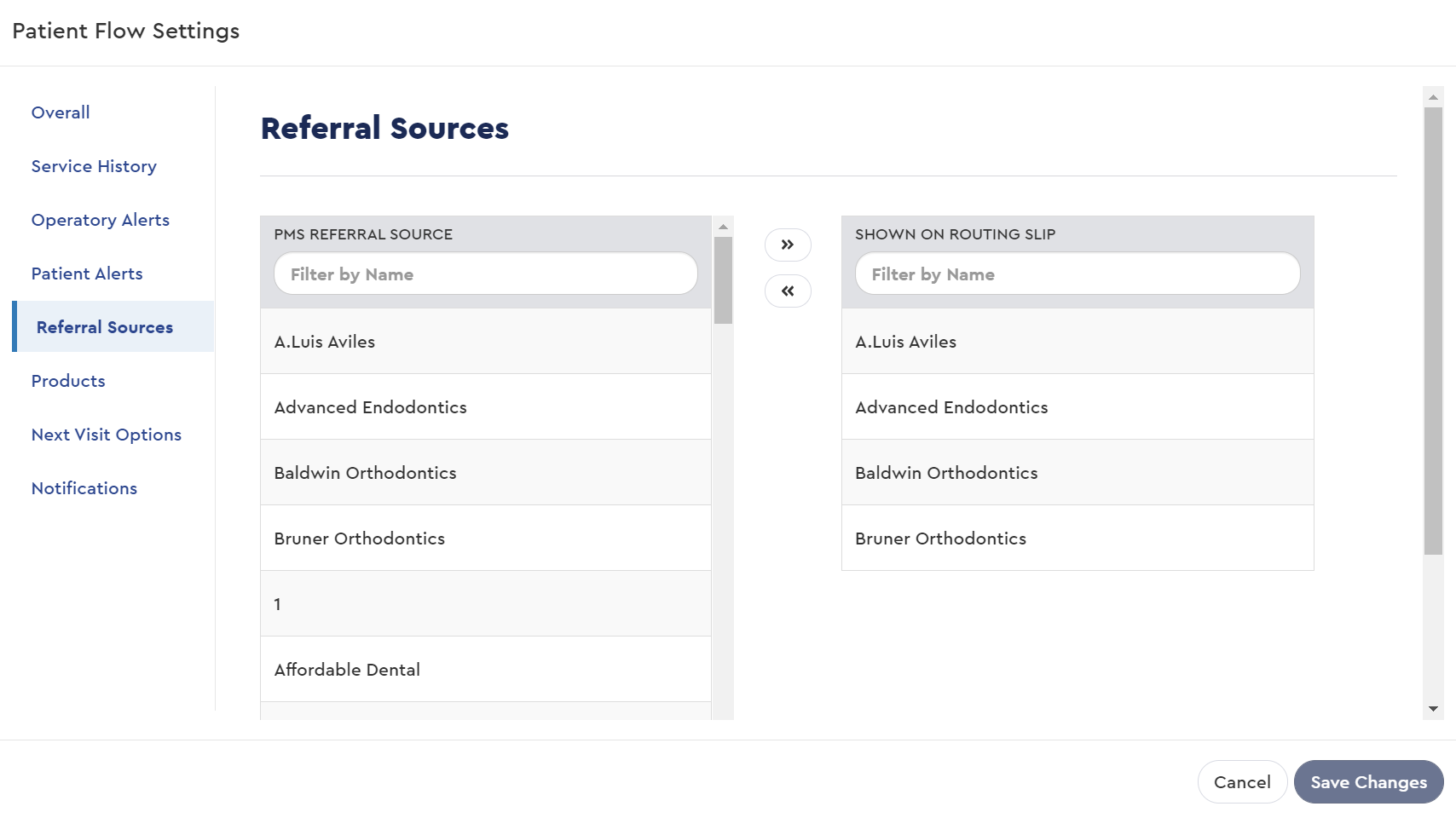Screen dimensions: 1456x818
Task: Click the Save Changes button
Action: (x=1368, y=782)
